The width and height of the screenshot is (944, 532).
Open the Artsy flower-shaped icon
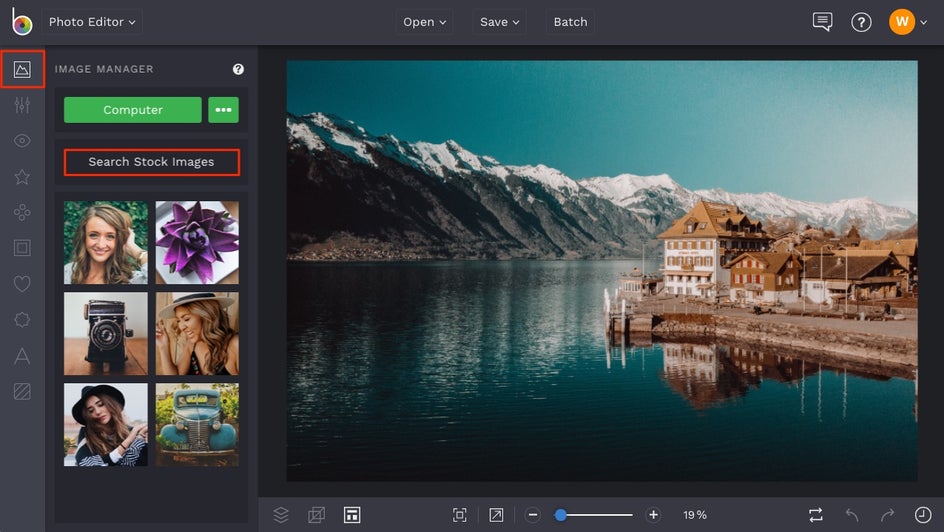tap(22, 212)
